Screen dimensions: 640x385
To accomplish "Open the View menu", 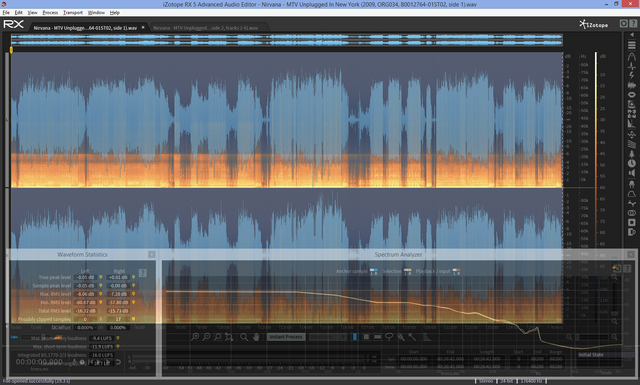I will point(32,13).
